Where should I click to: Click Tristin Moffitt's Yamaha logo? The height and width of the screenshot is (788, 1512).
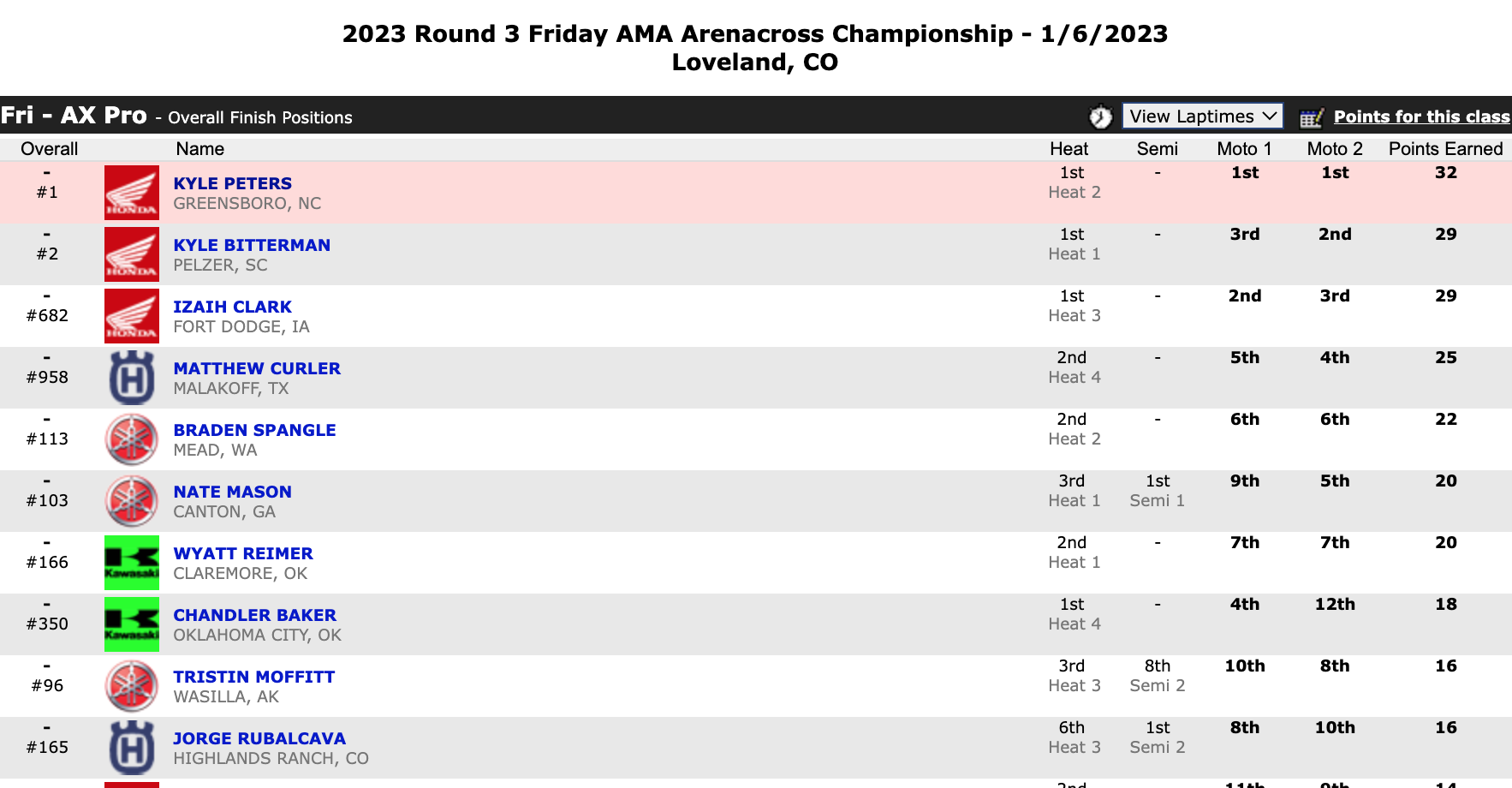tap(132, 686)
